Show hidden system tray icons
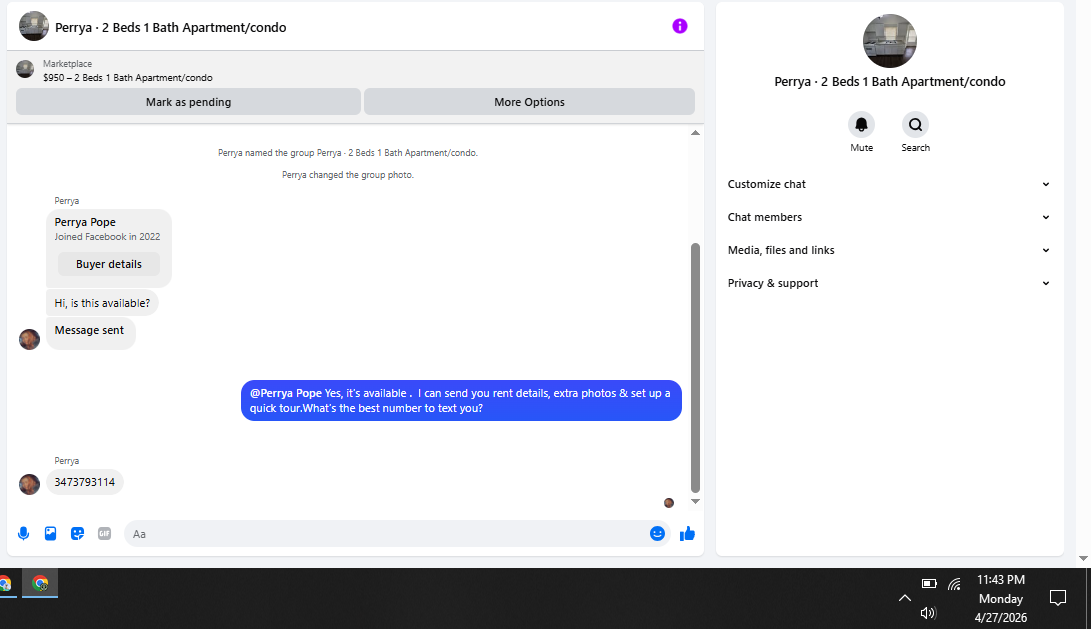Image resolution: width=1091 pixels, height=629 pixels. pos(905,598)
